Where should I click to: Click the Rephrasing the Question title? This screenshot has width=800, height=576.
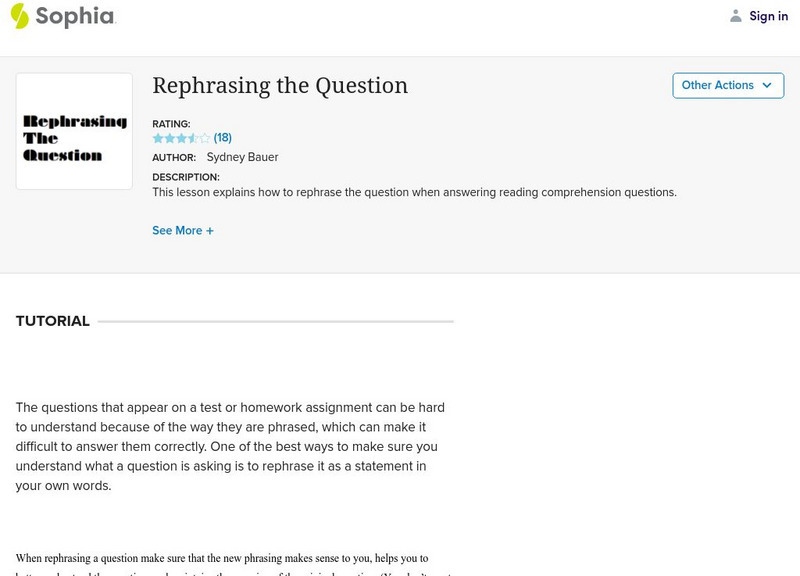click(x=280, y=86)
